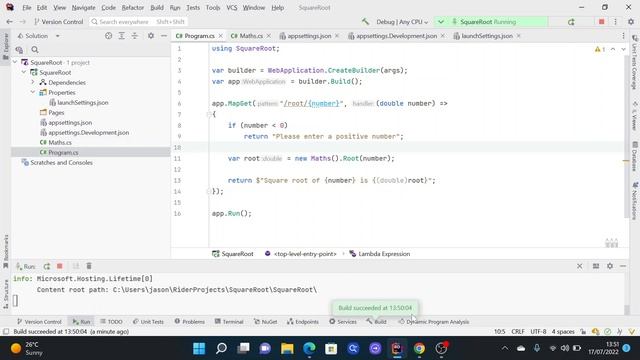The width and height of the screenshot is (640, 360).
Task: Open the Problems tool window
Action: point(189,322)
